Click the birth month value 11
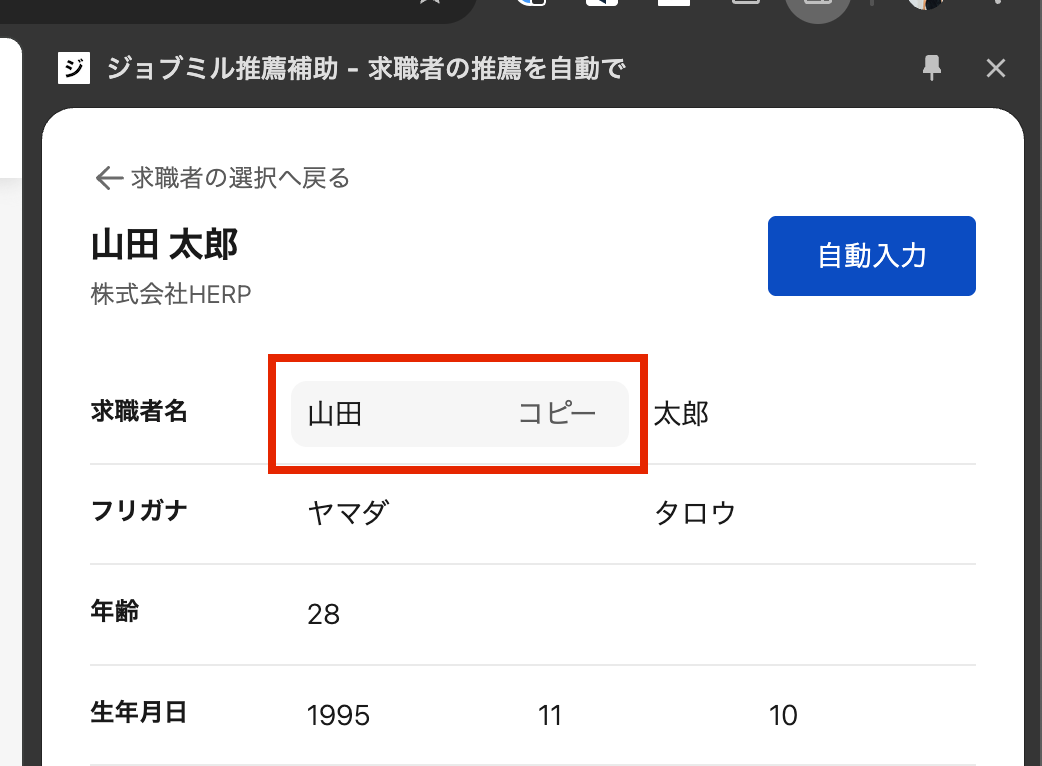 tap(550, 715)
